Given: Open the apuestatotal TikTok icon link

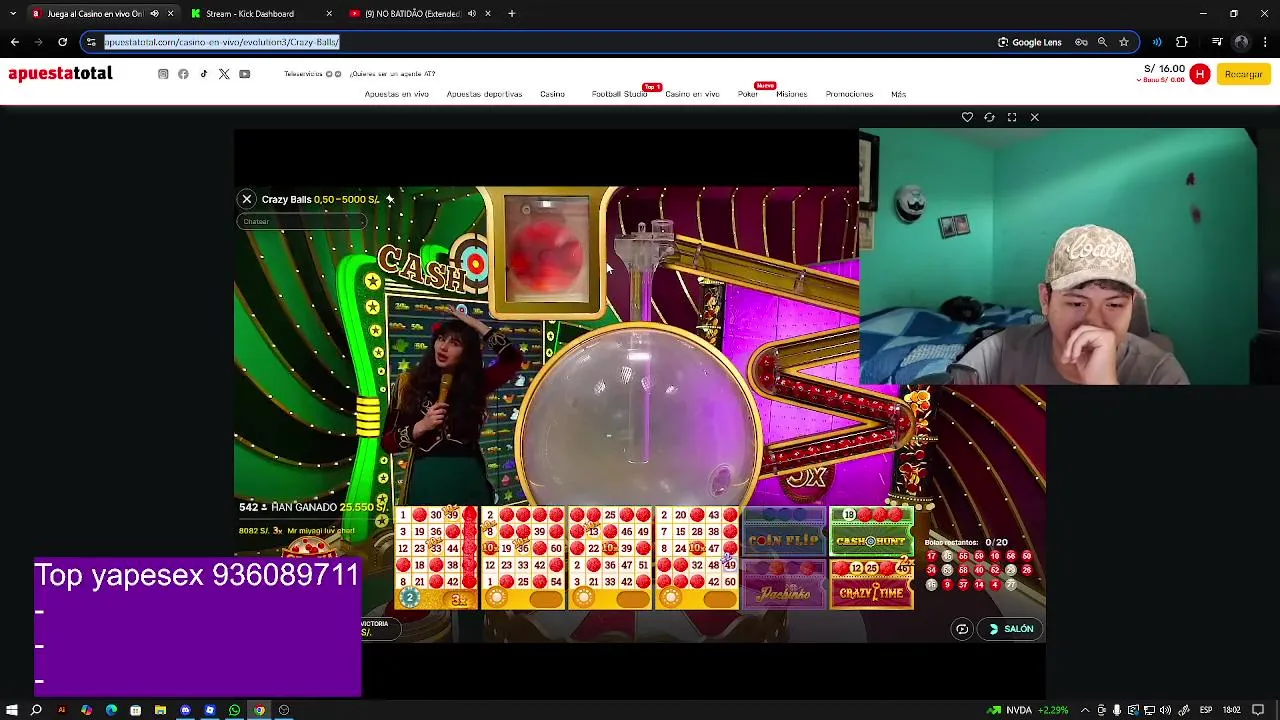Looking at the screenshot, I should pyautogui.click(x=204, y=74).
